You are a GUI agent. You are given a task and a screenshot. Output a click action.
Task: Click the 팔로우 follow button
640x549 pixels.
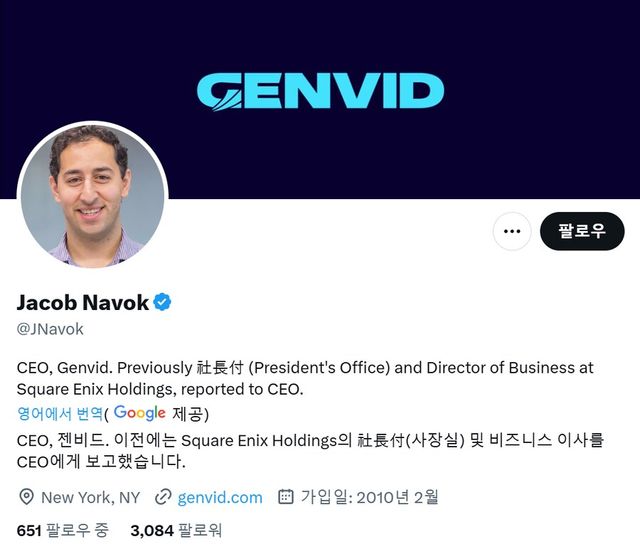point(582,231)
